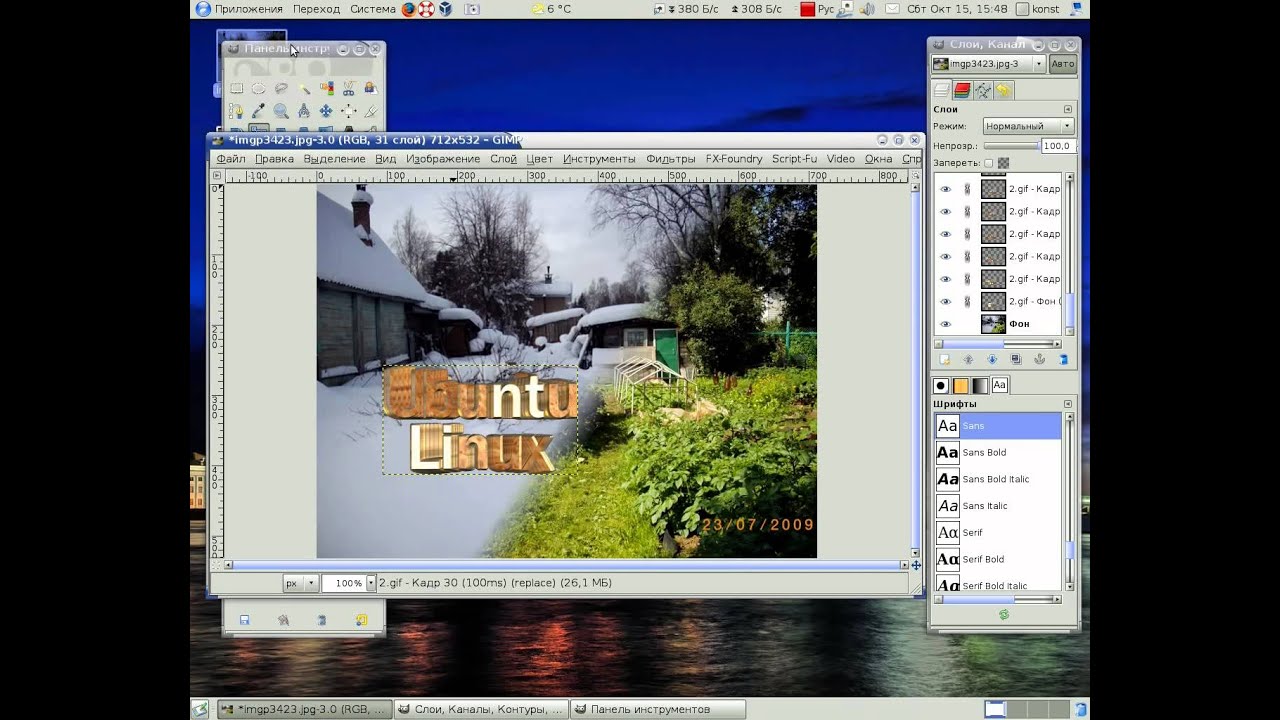Create a new layer in Layers dock
Viewport: 1280px width, 720px height.
944,359
